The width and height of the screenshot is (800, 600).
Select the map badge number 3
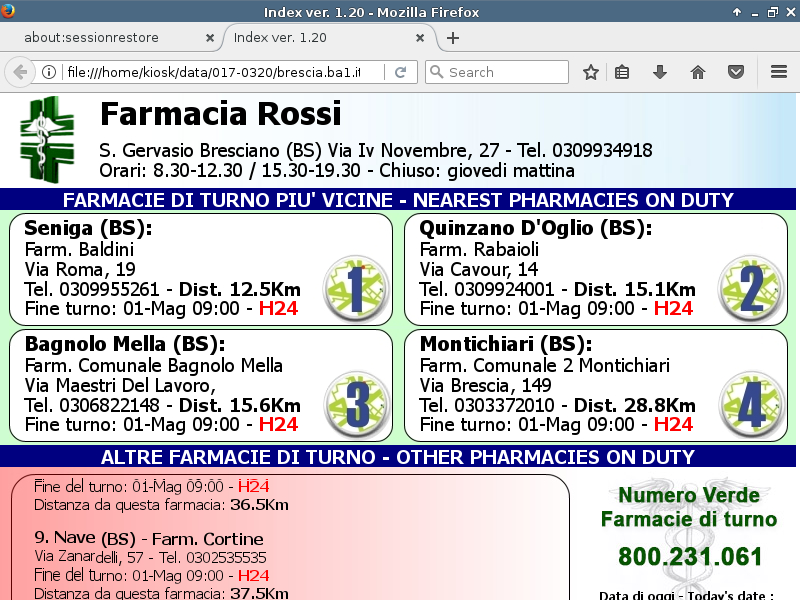click(x=356, y=405)
